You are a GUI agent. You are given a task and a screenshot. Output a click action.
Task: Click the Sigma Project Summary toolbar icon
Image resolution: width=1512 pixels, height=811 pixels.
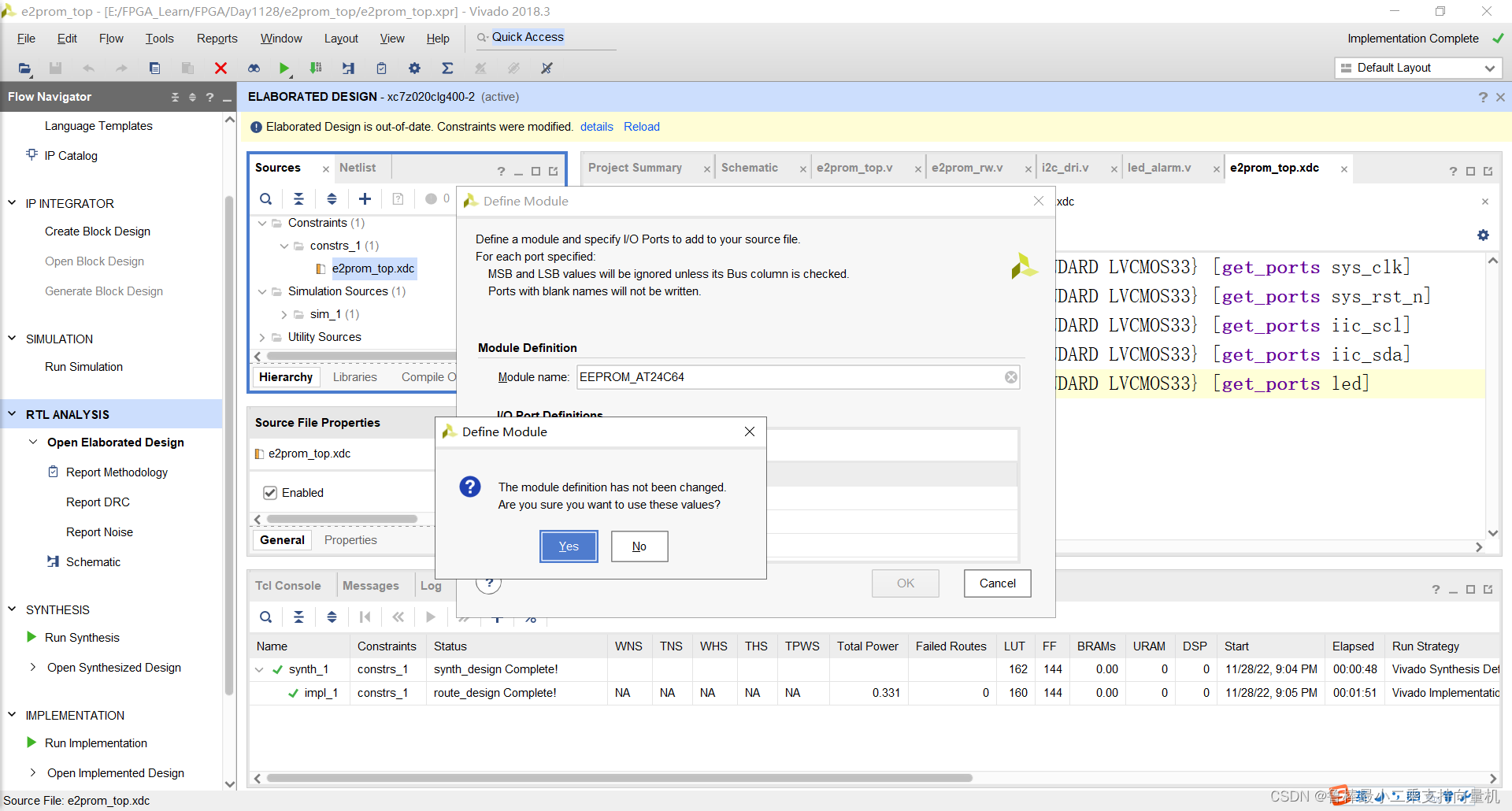click(447, 69)
